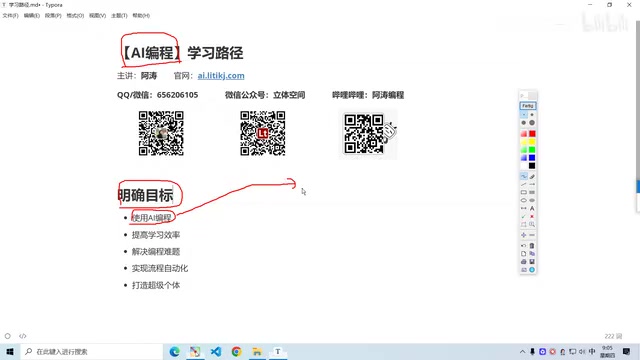Pick the translucent red swatch
This screenshot has height=360, width=640.
point(524,134)
